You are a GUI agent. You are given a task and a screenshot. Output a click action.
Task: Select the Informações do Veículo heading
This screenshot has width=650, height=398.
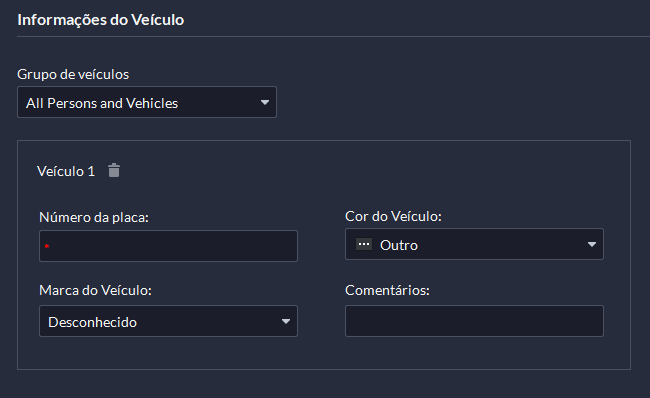(x=101, y=20)
